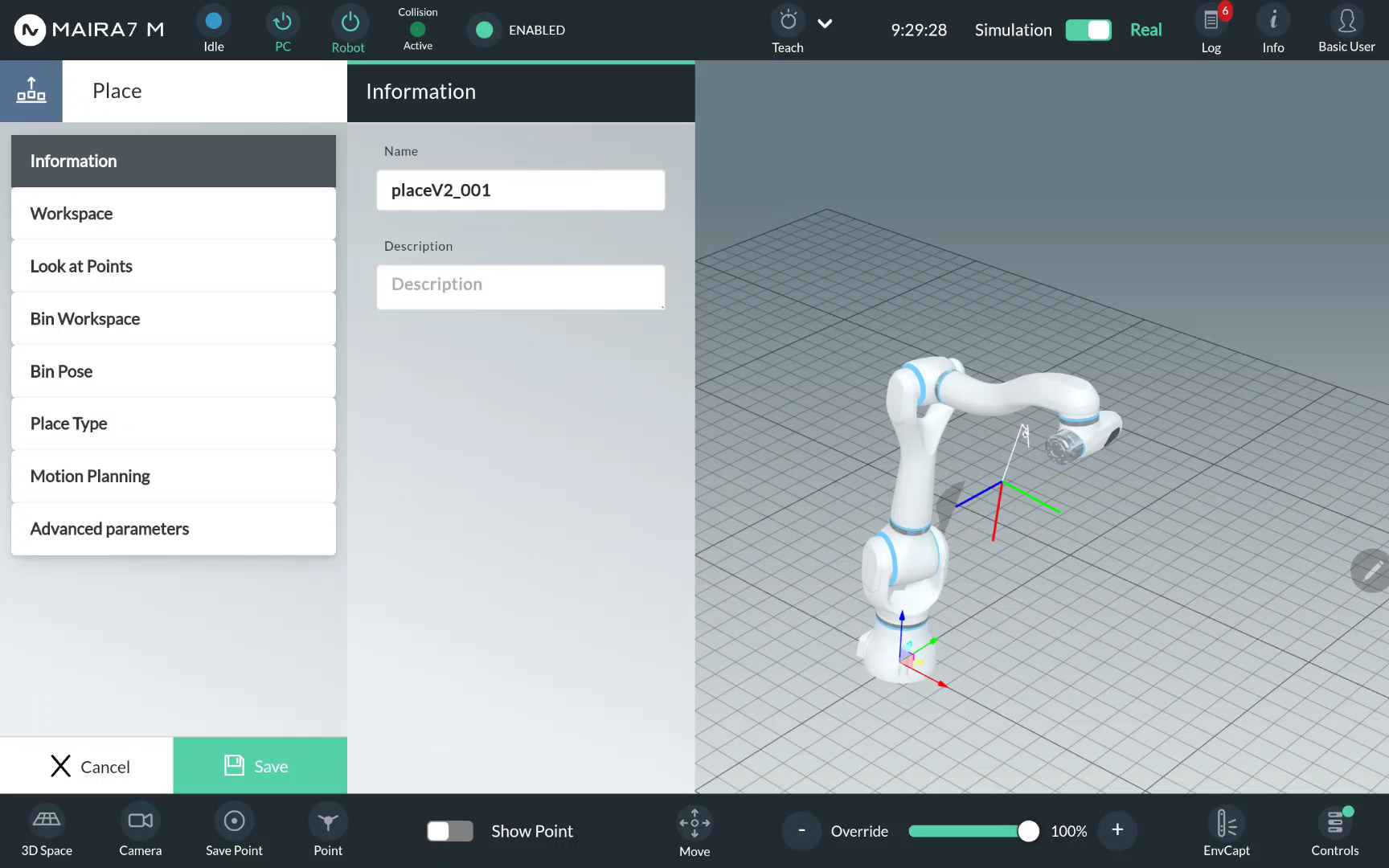Image resolution: width=1389 pixels, height=868 pixels.
Task: Edit the Name field placeV2_001
Action: click(x=521, y=190)
